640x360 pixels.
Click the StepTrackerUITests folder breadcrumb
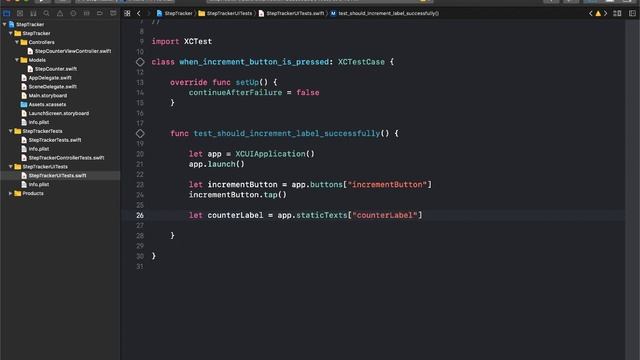(x=225, y=13)
